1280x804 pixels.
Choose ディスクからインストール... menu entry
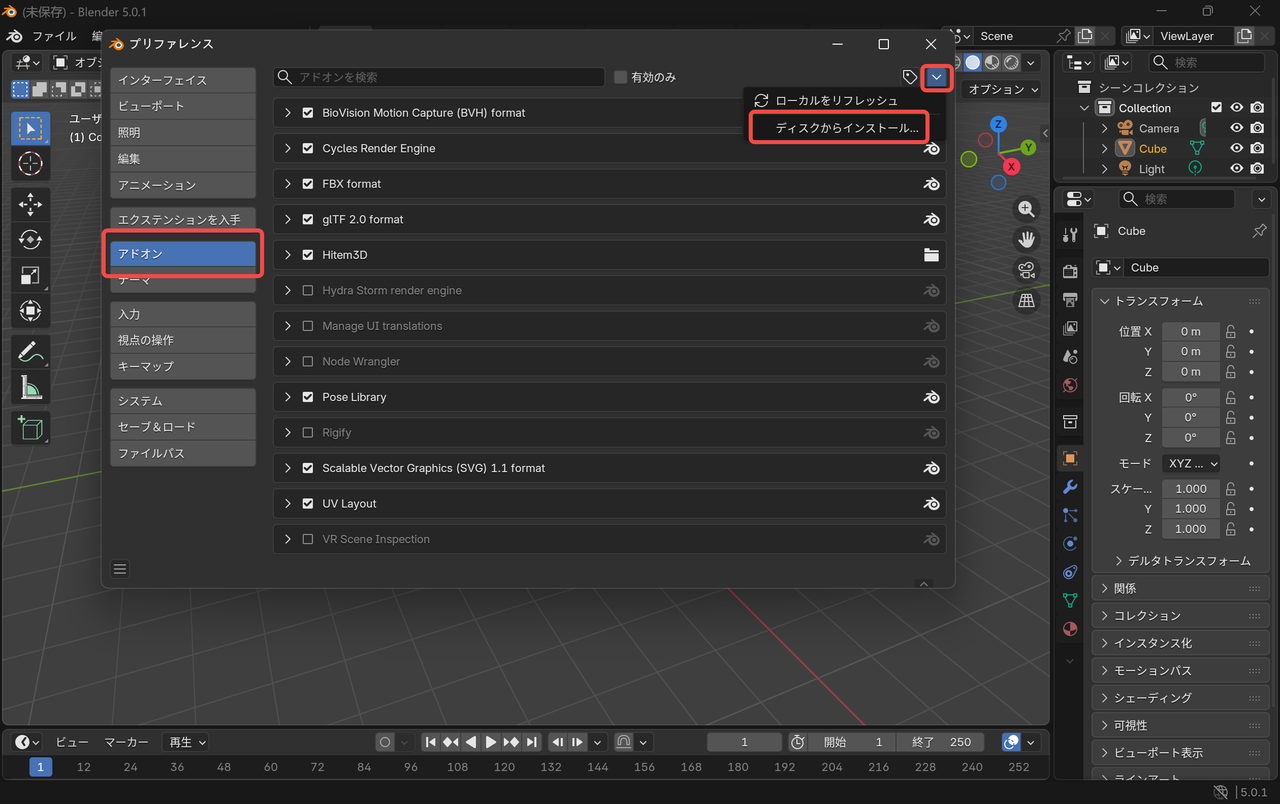[846, 128]
